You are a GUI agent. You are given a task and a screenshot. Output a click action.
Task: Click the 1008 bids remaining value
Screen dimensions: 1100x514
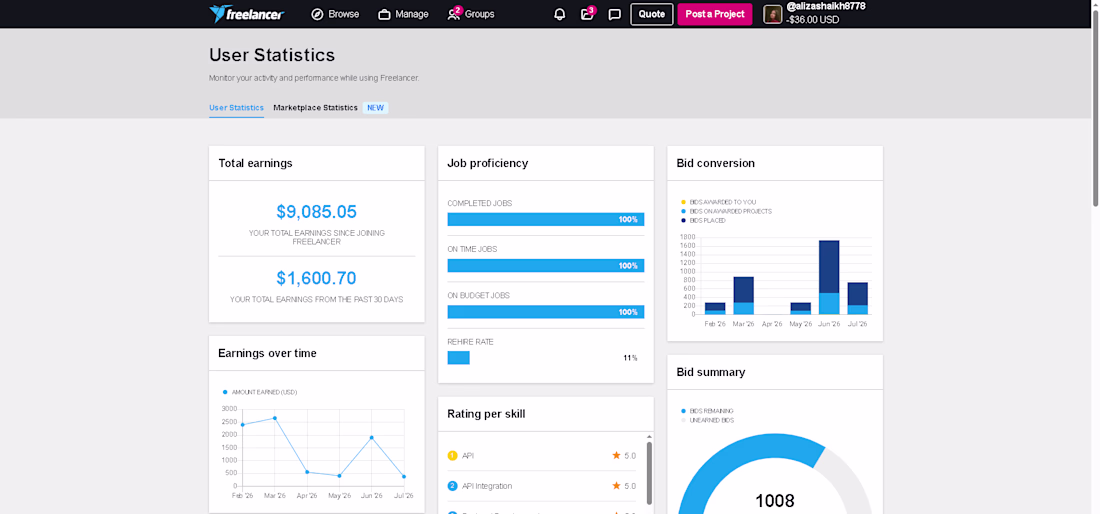pyautogui.click(x=774, y=501)
